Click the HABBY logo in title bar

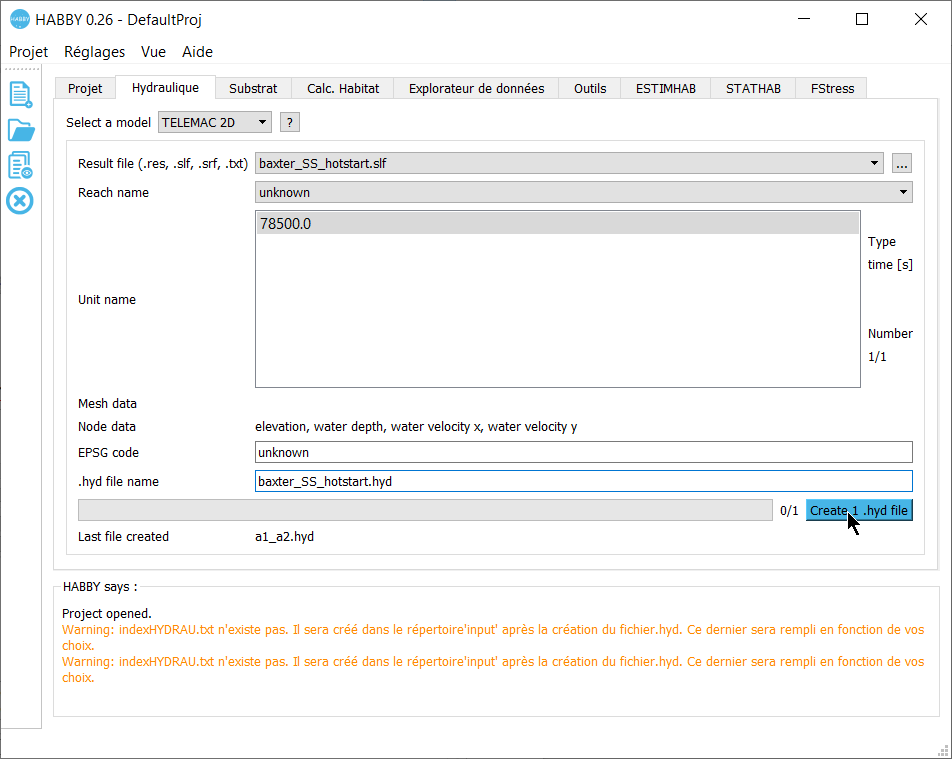(19, 19)
